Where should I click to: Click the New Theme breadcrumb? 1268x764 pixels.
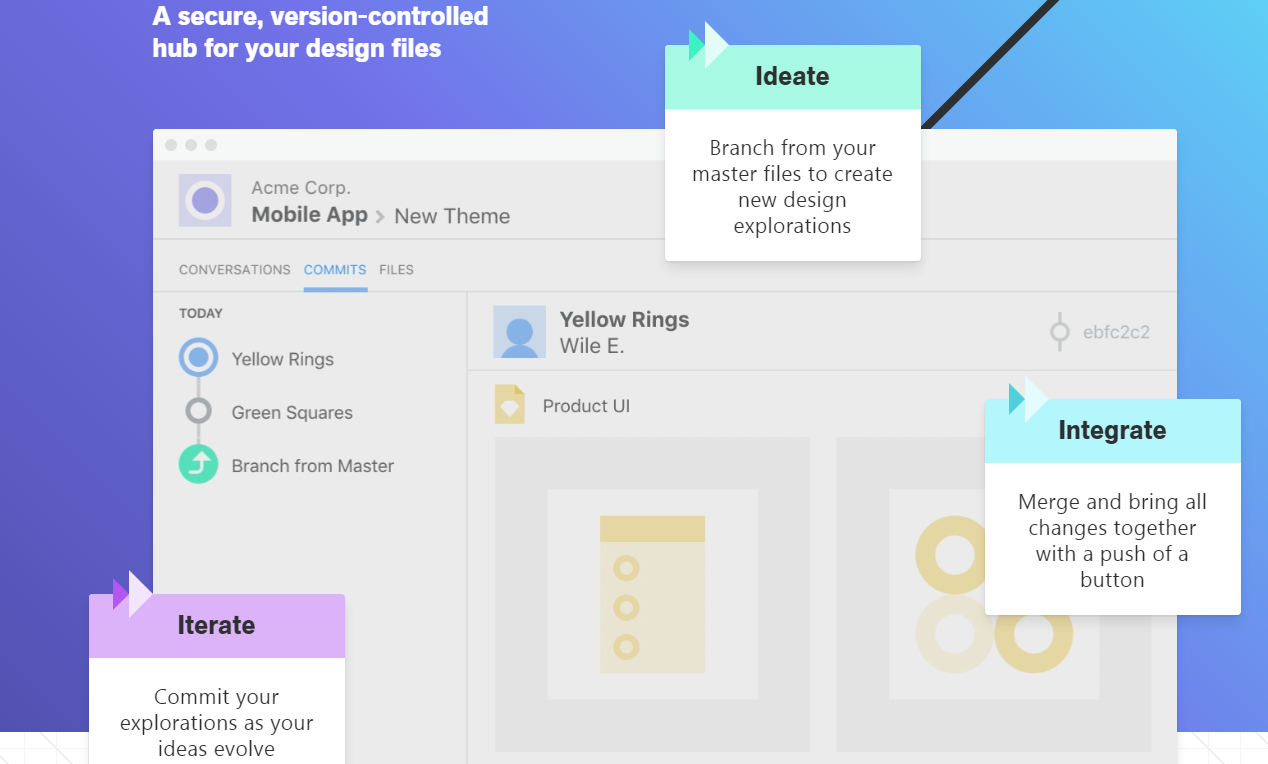[452, 216]
